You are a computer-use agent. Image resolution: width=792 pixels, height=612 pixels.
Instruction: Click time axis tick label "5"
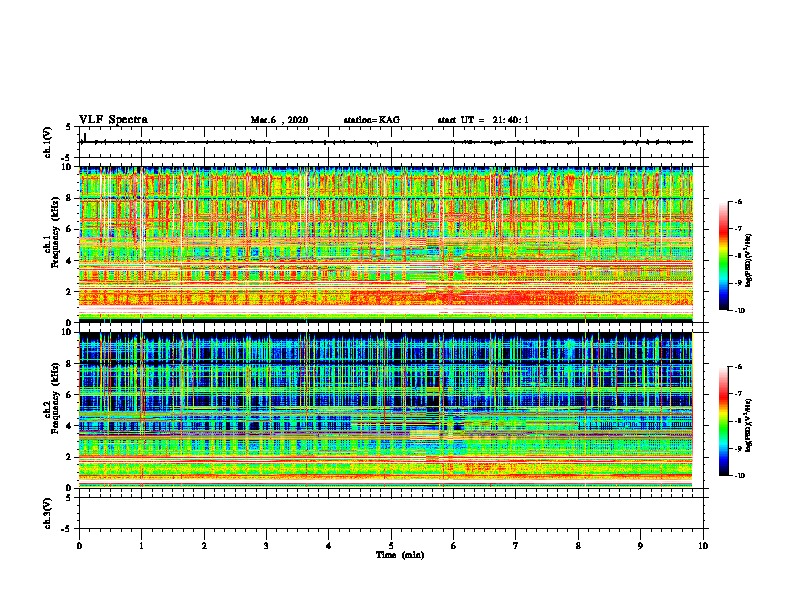pos(391,546)
